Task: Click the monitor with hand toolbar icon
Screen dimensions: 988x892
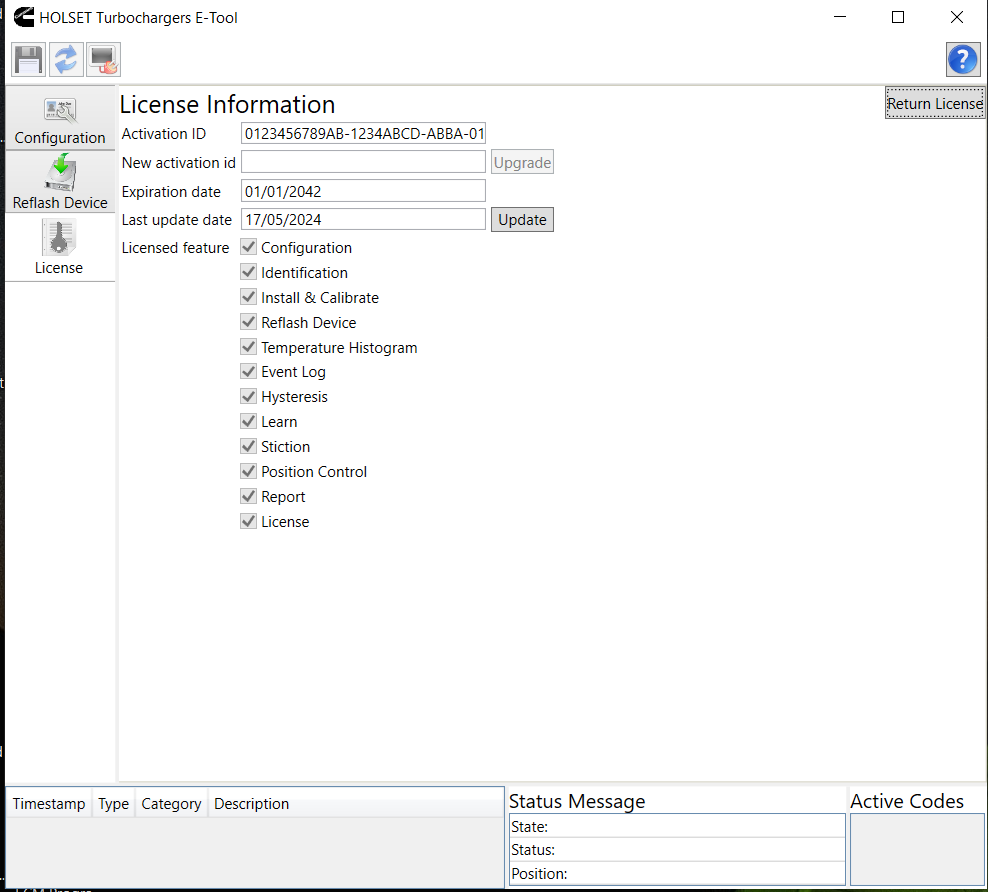Action: (103, 60)
